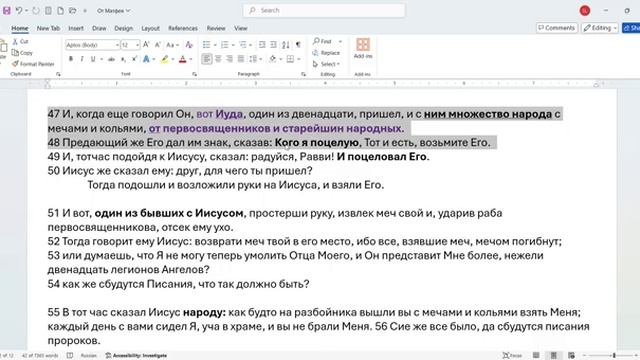Increase paragraph indent

273,44
